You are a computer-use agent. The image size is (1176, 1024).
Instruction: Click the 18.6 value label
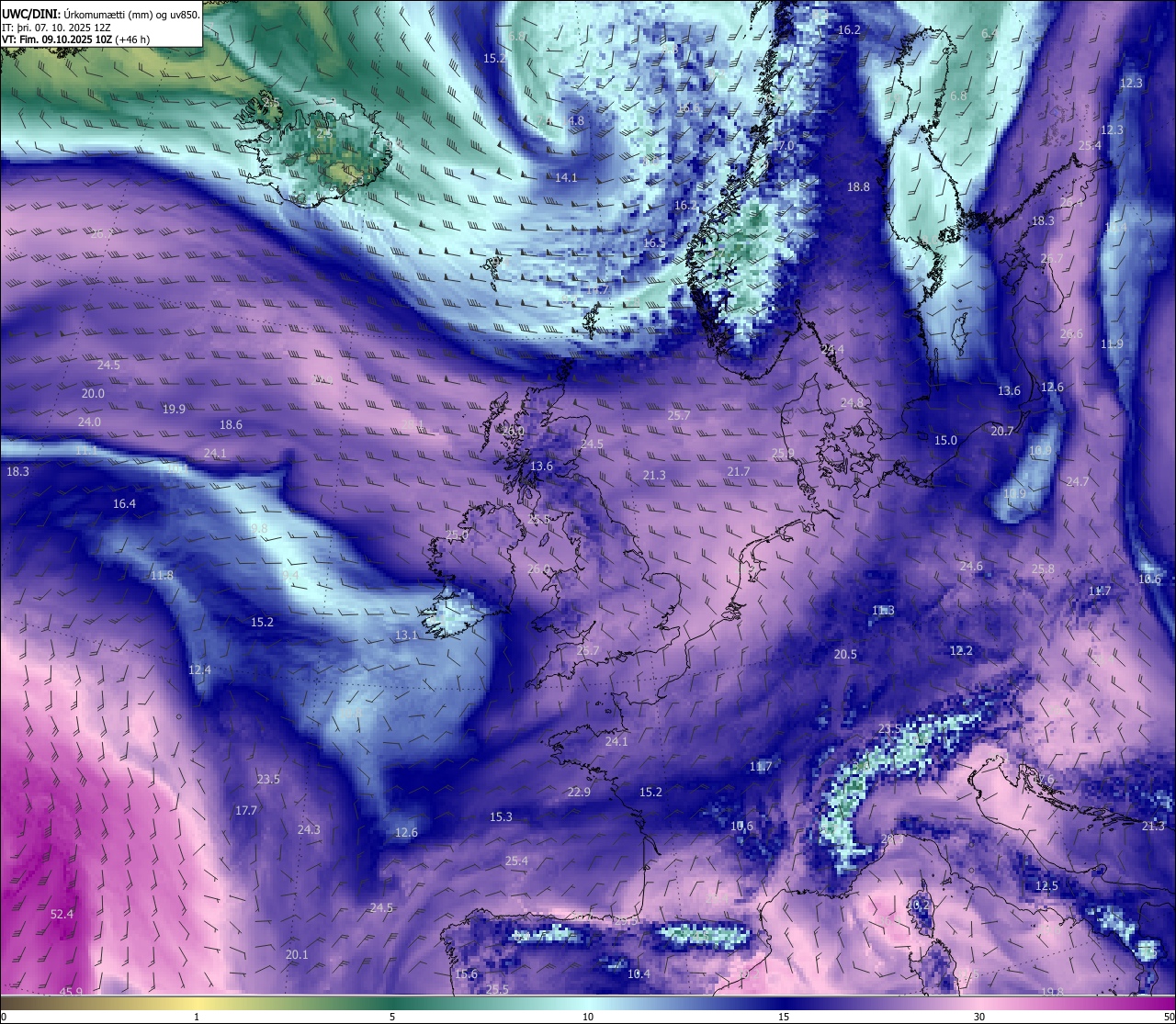point(231,424)
